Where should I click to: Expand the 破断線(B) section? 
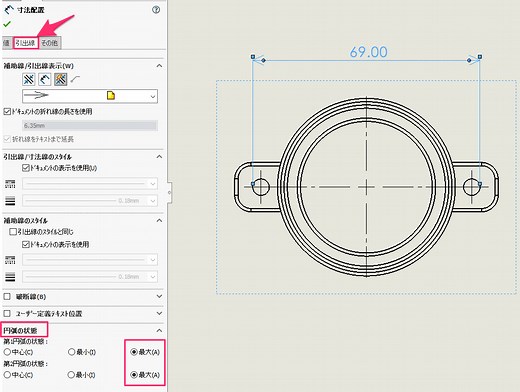(x=159, y=296)
